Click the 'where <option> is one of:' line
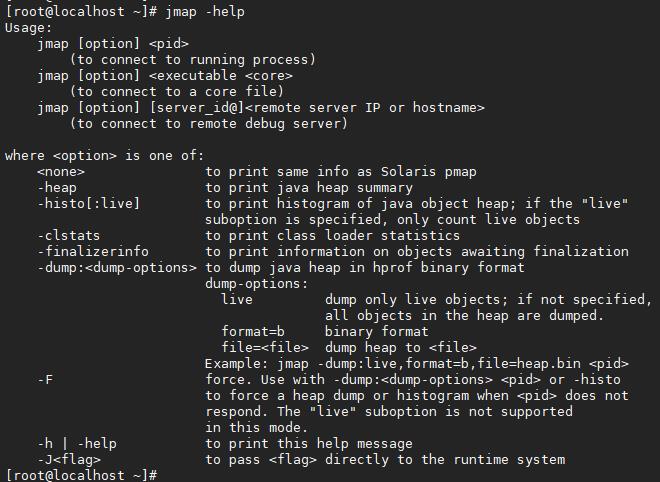The image size is (660, 482). coord(104,156)
